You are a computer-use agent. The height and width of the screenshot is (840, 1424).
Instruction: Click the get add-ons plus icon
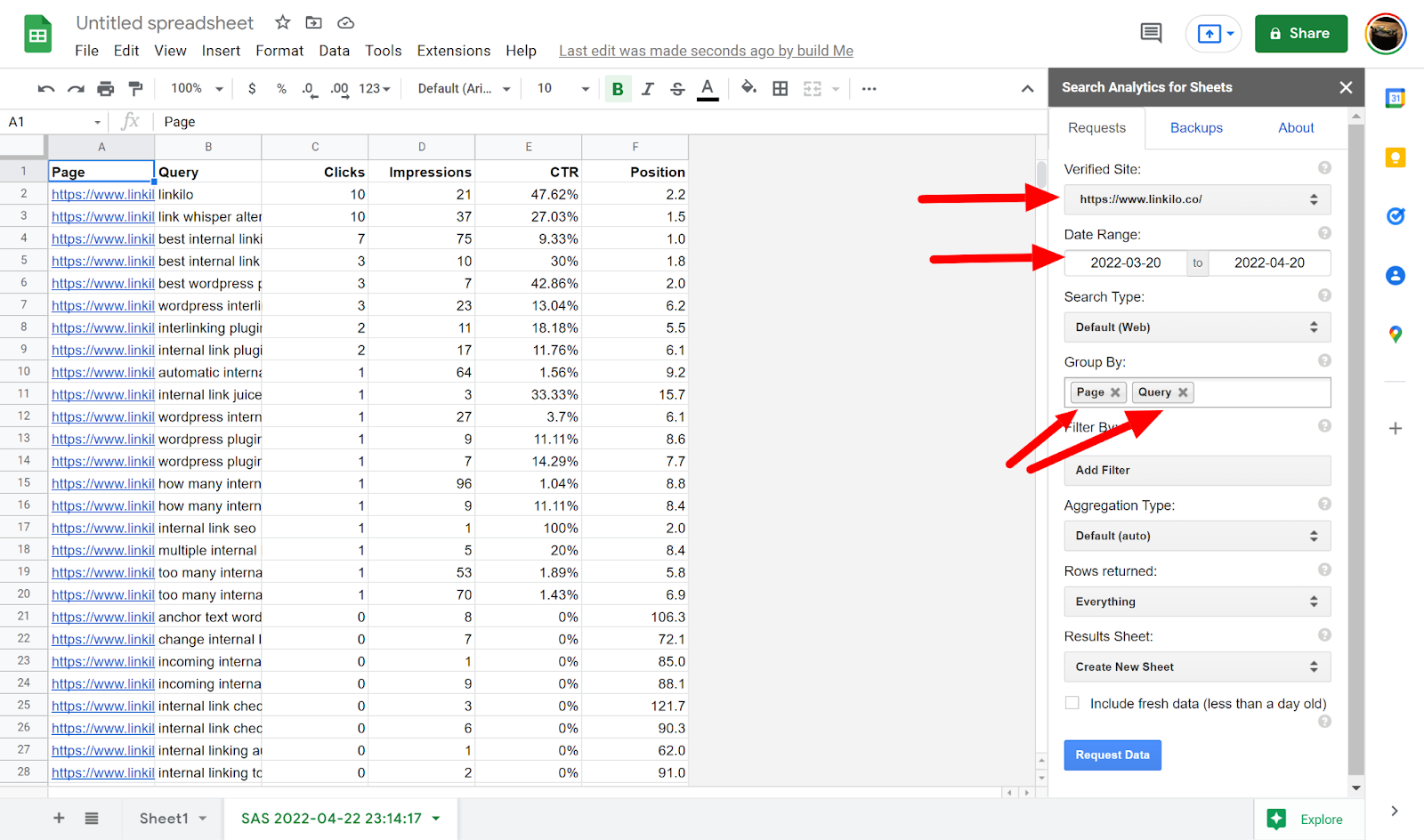(x=1396, y=429)
